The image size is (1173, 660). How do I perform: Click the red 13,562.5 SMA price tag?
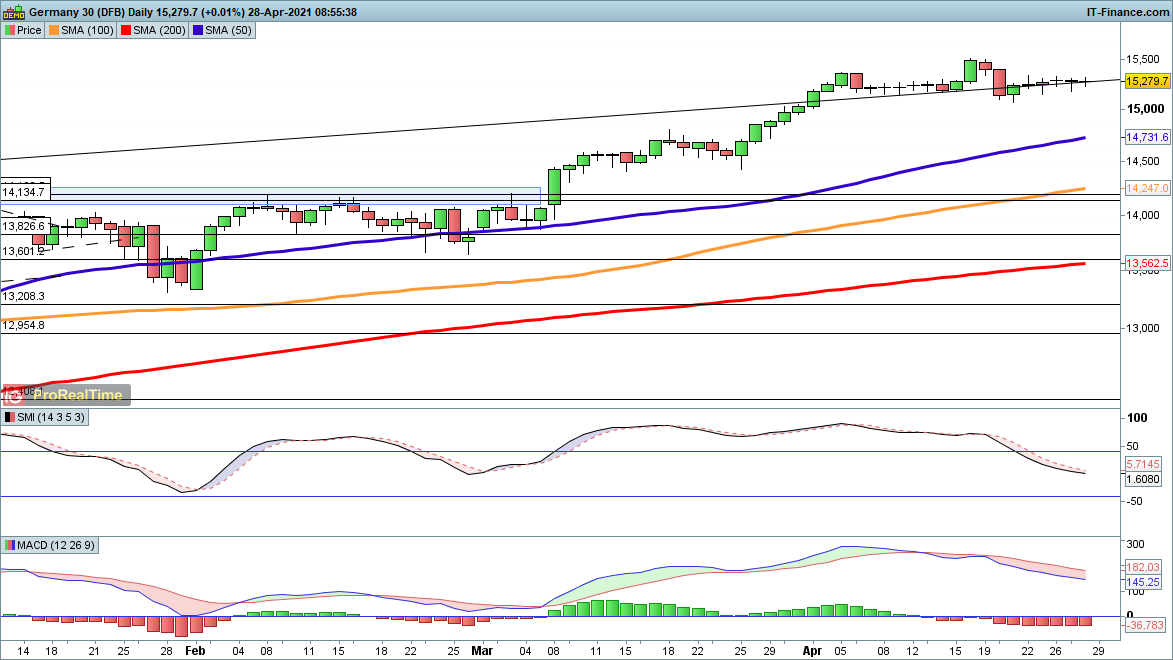(x=1147, y=264)
